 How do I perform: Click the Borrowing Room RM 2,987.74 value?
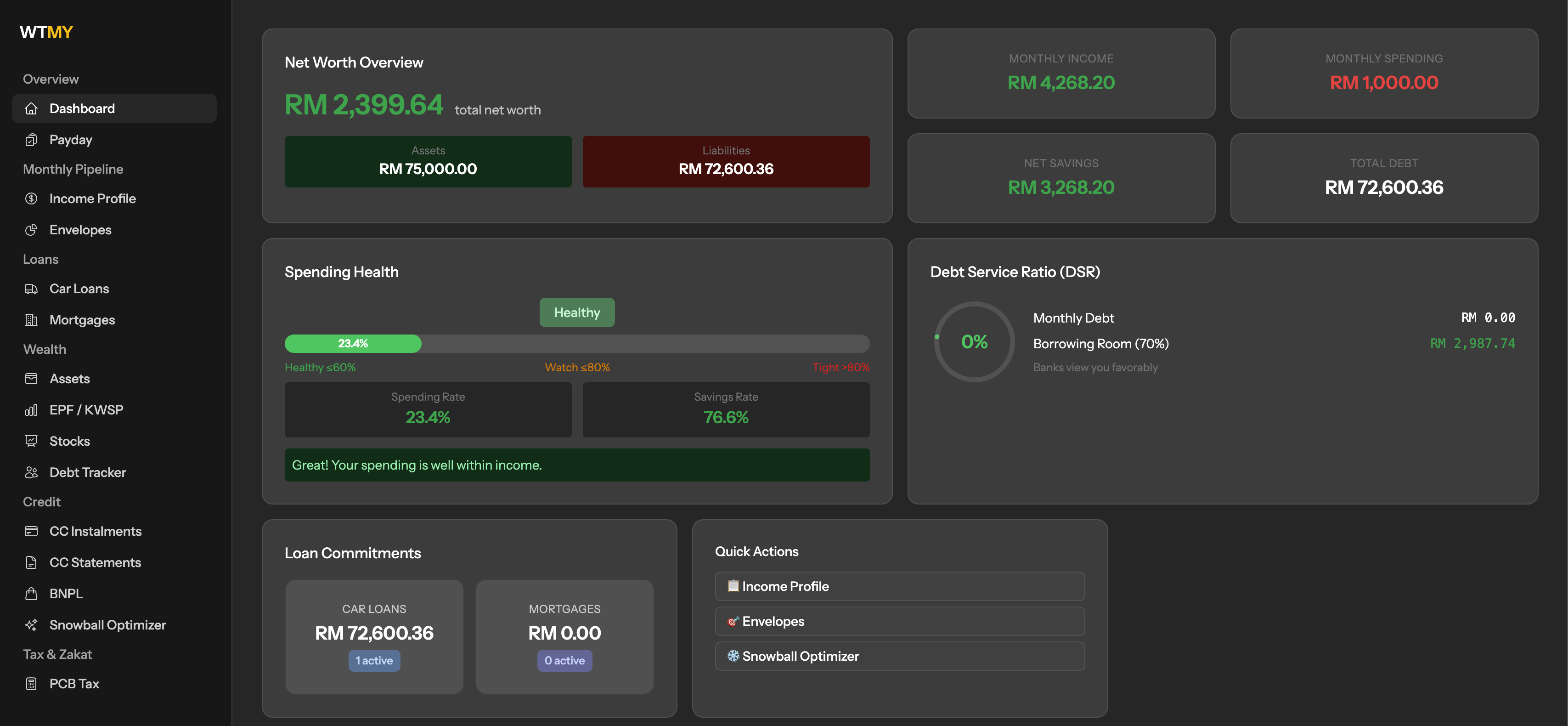(1472, 344)
